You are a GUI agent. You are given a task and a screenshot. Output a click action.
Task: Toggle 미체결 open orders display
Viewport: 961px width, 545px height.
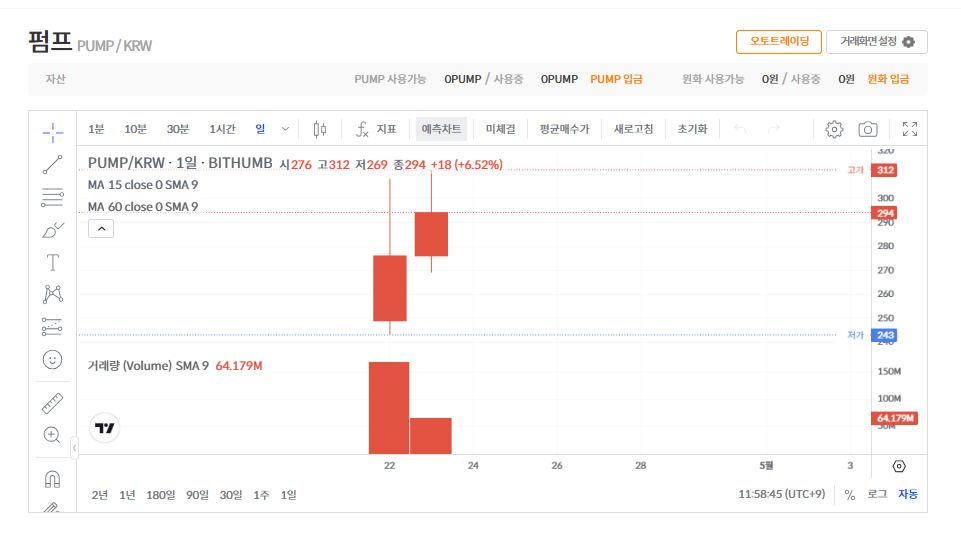coord(501,129)
